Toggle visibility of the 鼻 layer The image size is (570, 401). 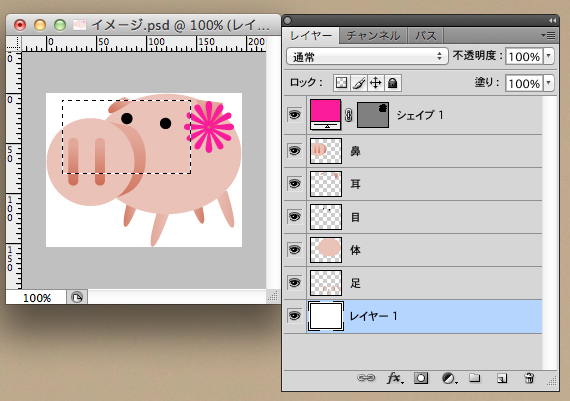click(294, 151)
